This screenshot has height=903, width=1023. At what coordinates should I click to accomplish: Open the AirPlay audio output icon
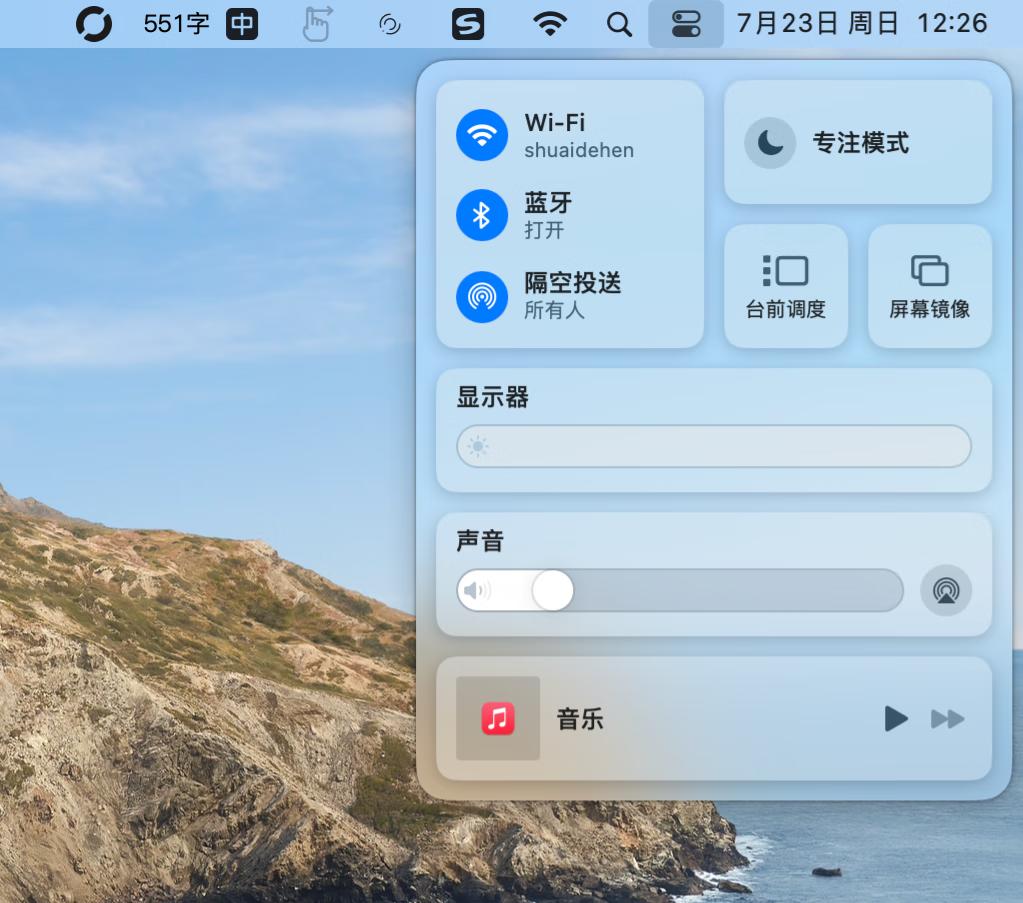pyautogui.click(x=945, y=591)
